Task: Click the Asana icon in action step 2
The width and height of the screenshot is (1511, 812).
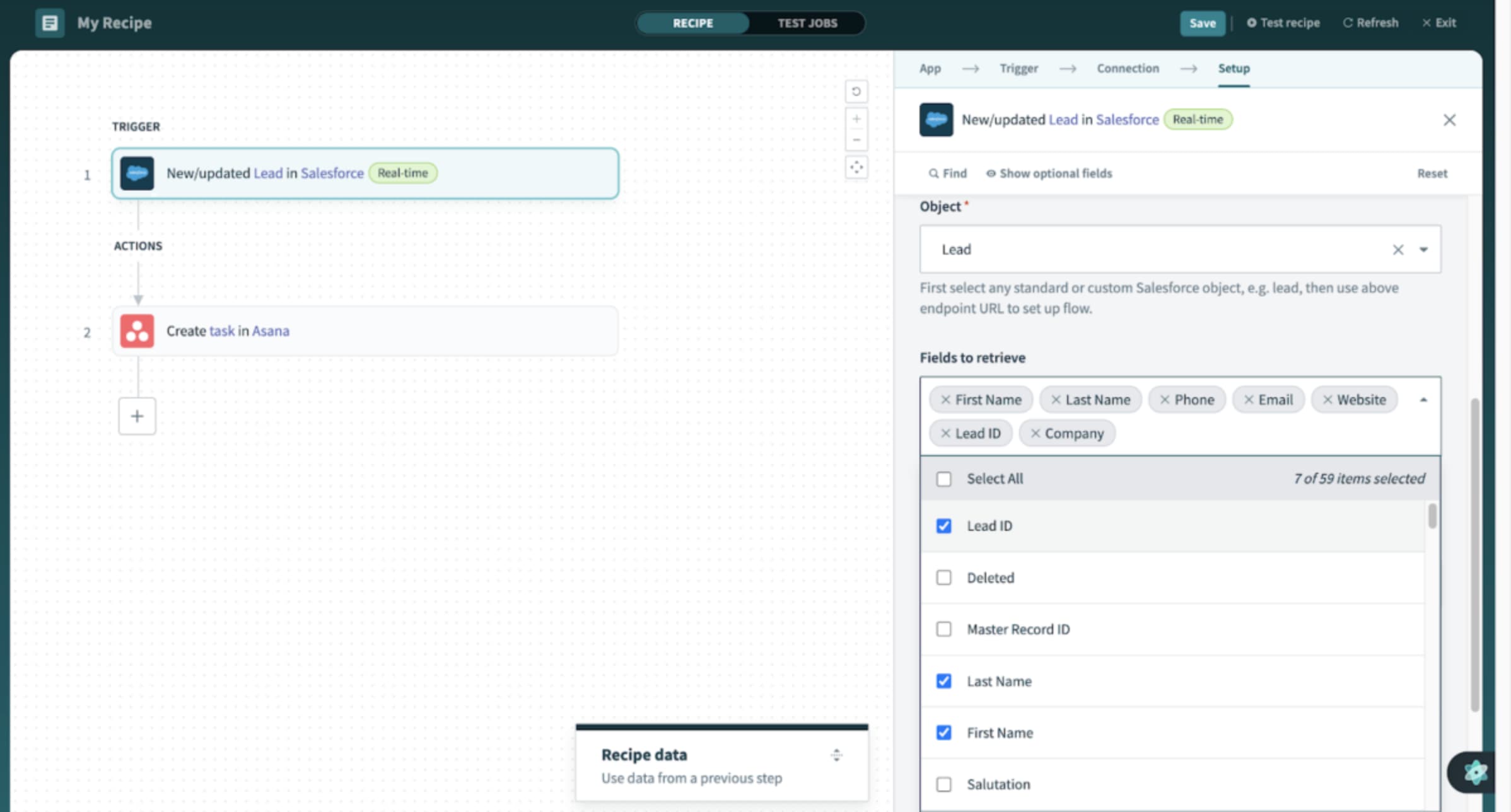Action: coord(137,331)
